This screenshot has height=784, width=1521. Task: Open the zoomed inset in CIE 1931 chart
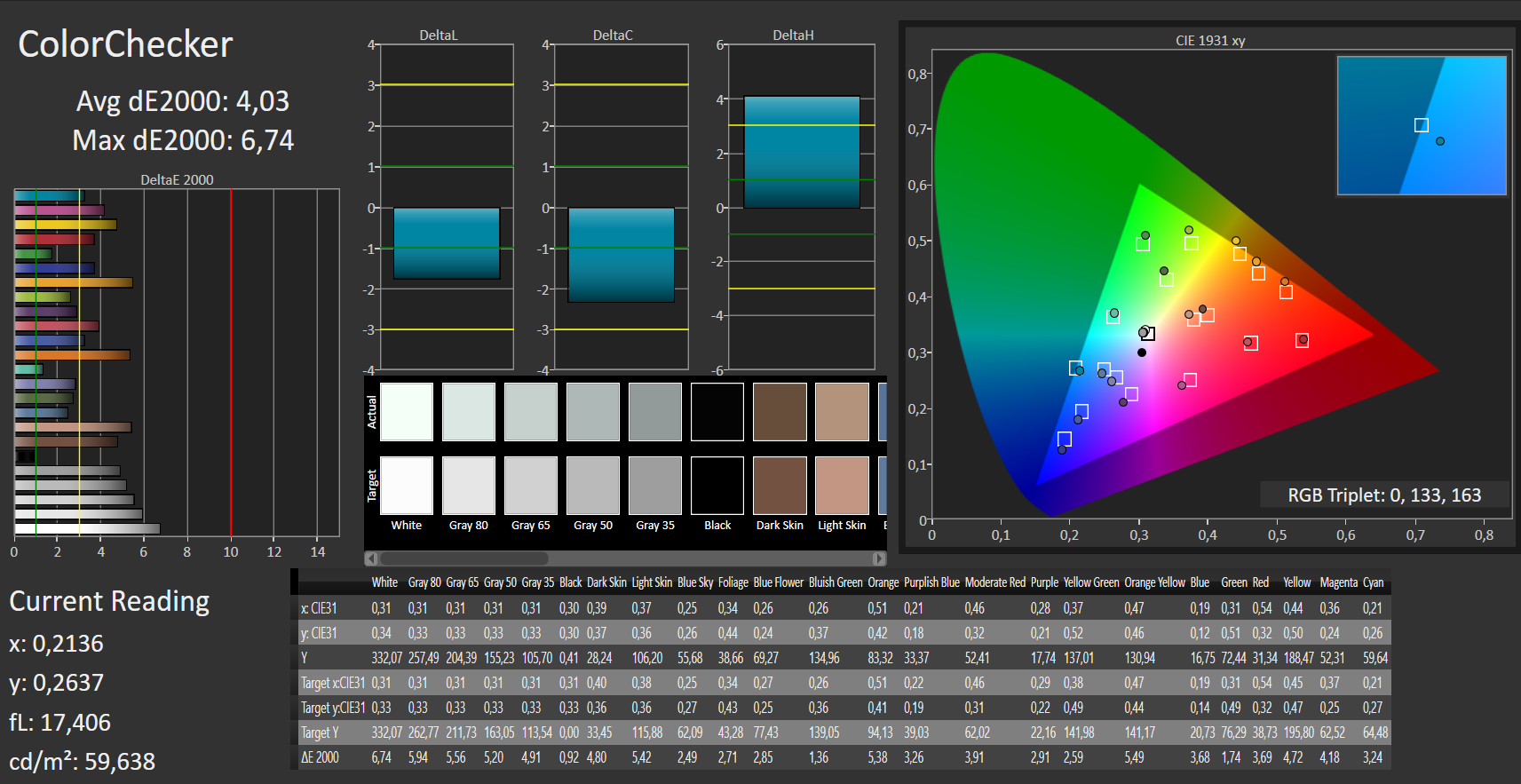(x=1421, y=125)
